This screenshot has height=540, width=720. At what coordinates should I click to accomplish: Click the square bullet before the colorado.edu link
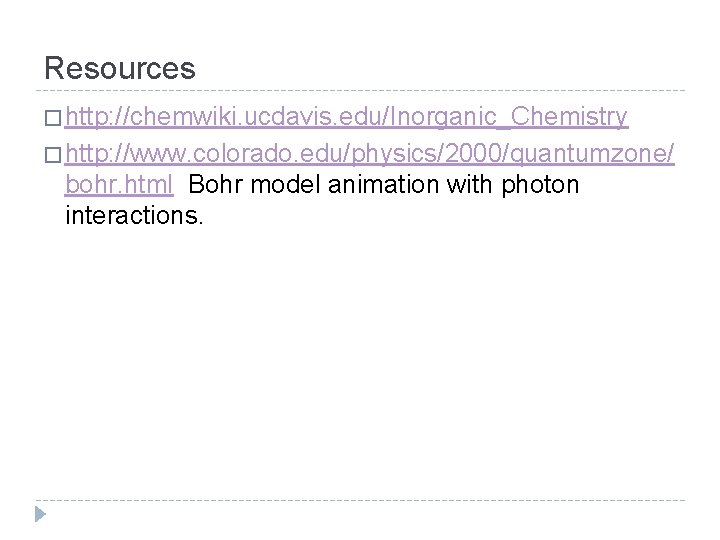[x=53, y=155]
